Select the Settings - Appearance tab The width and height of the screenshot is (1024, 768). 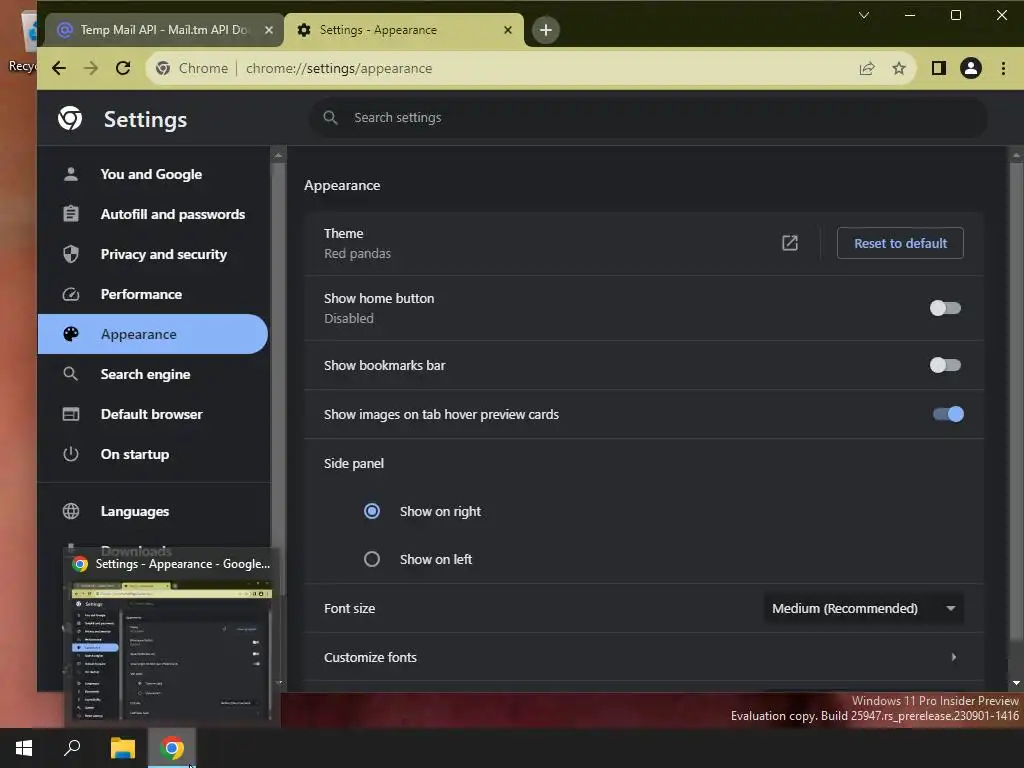tap(404, 30)
